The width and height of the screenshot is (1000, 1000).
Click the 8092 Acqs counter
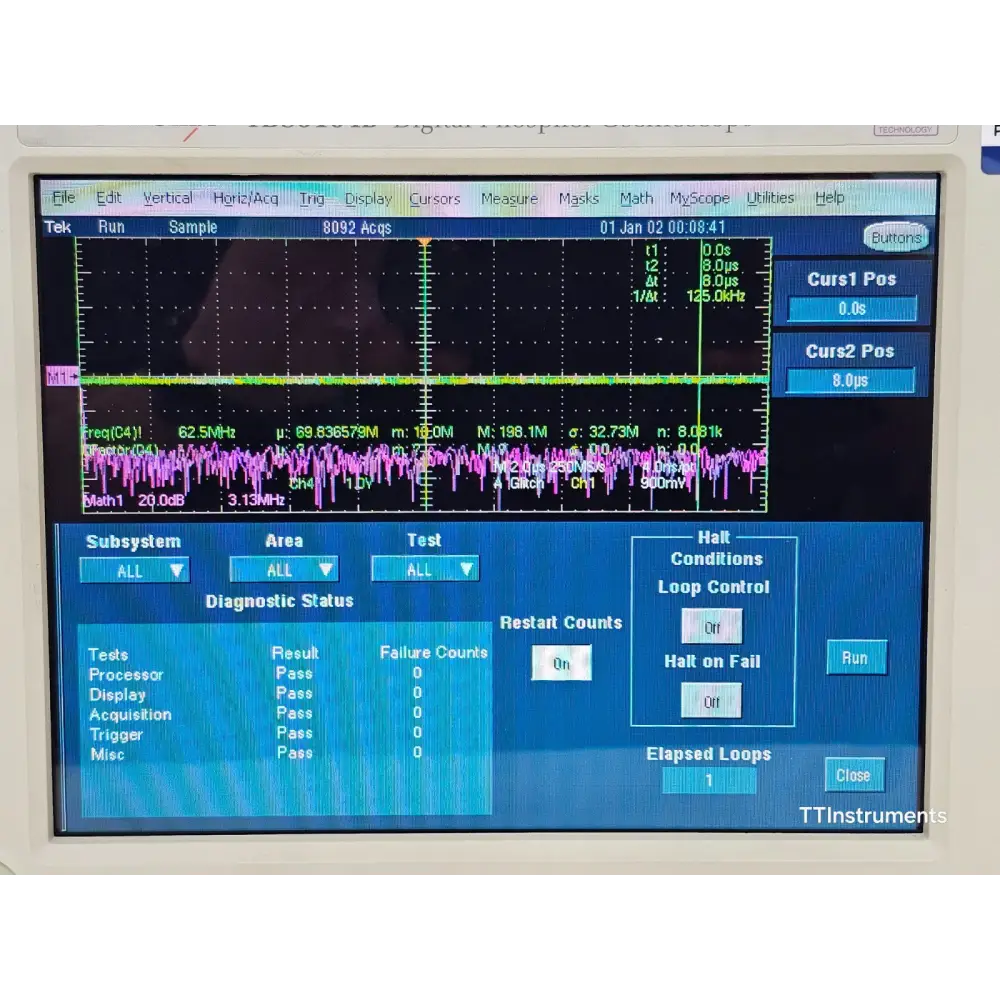(357, 228)
